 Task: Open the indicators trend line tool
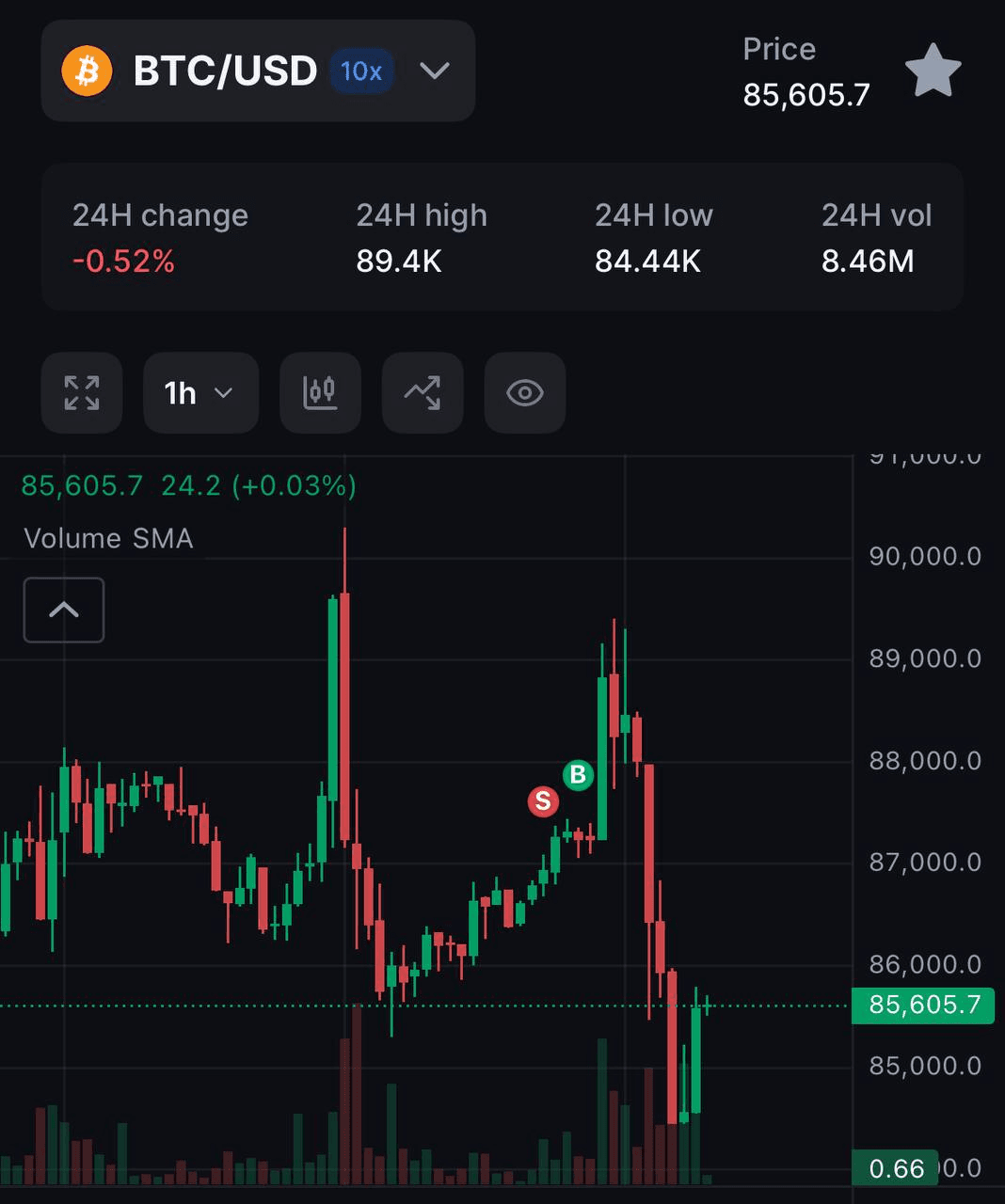(x=422, y=393)
